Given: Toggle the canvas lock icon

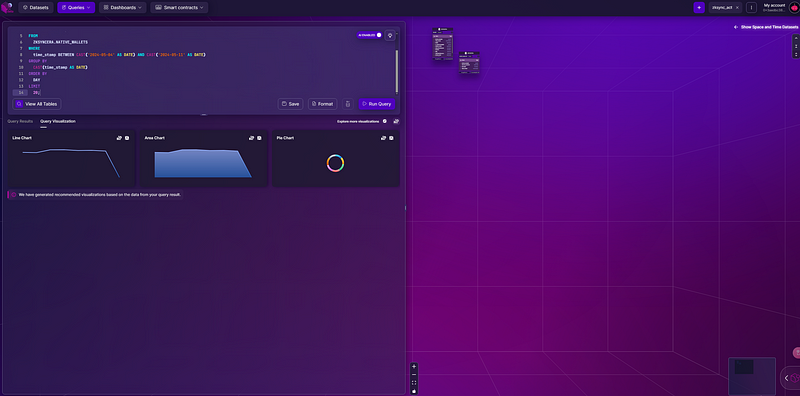Looking at the screenshot, I should click(414, 391).
